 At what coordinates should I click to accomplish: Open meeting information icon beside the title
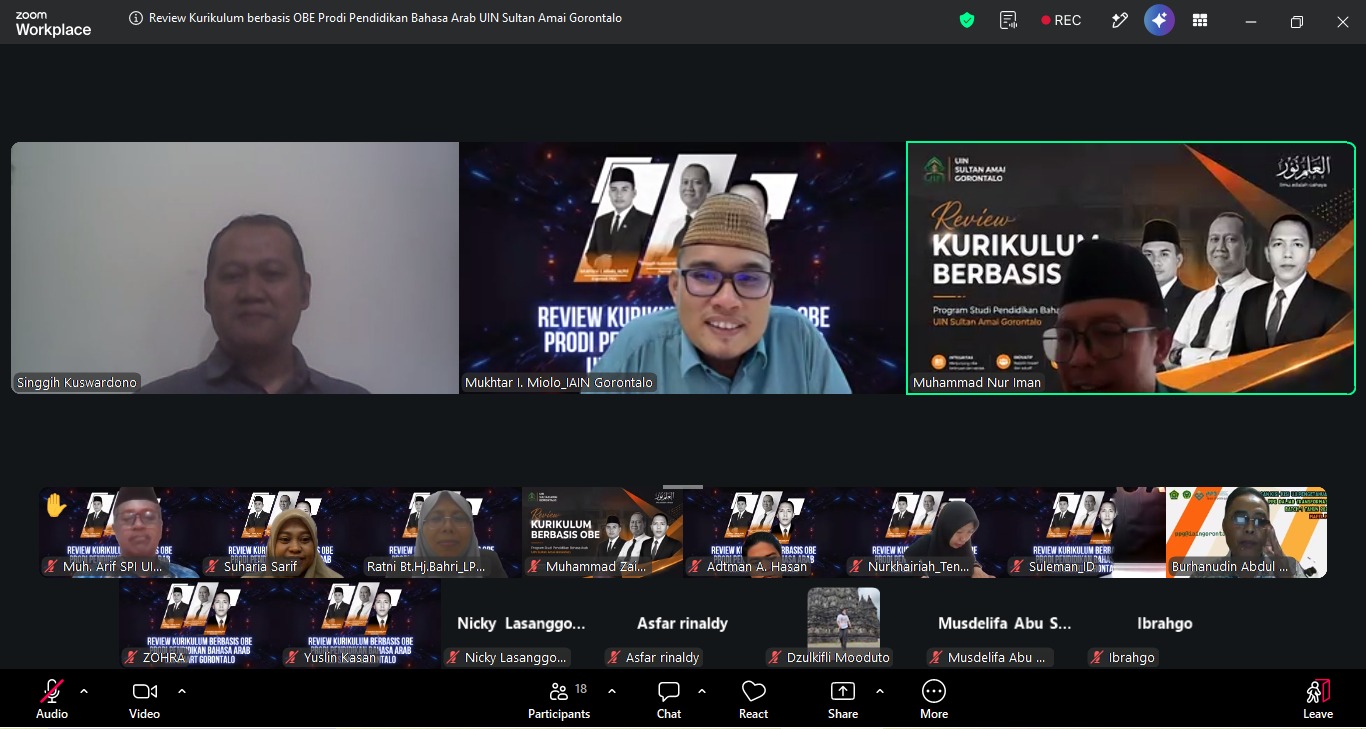point(136,18)
